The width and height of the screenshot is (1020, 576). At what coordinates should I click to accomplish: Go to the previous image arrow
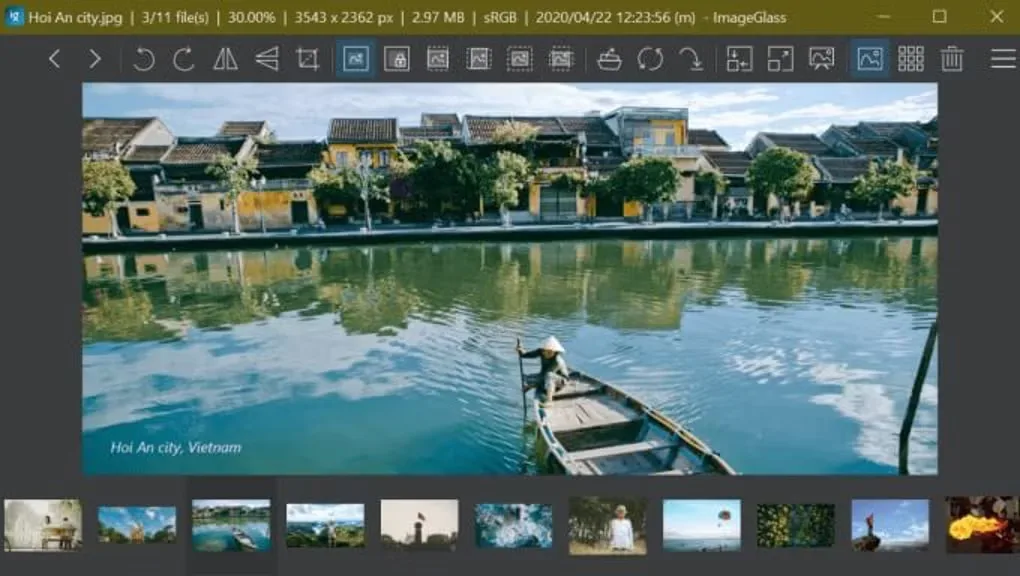pyautogui.click(x=54, y=59)
